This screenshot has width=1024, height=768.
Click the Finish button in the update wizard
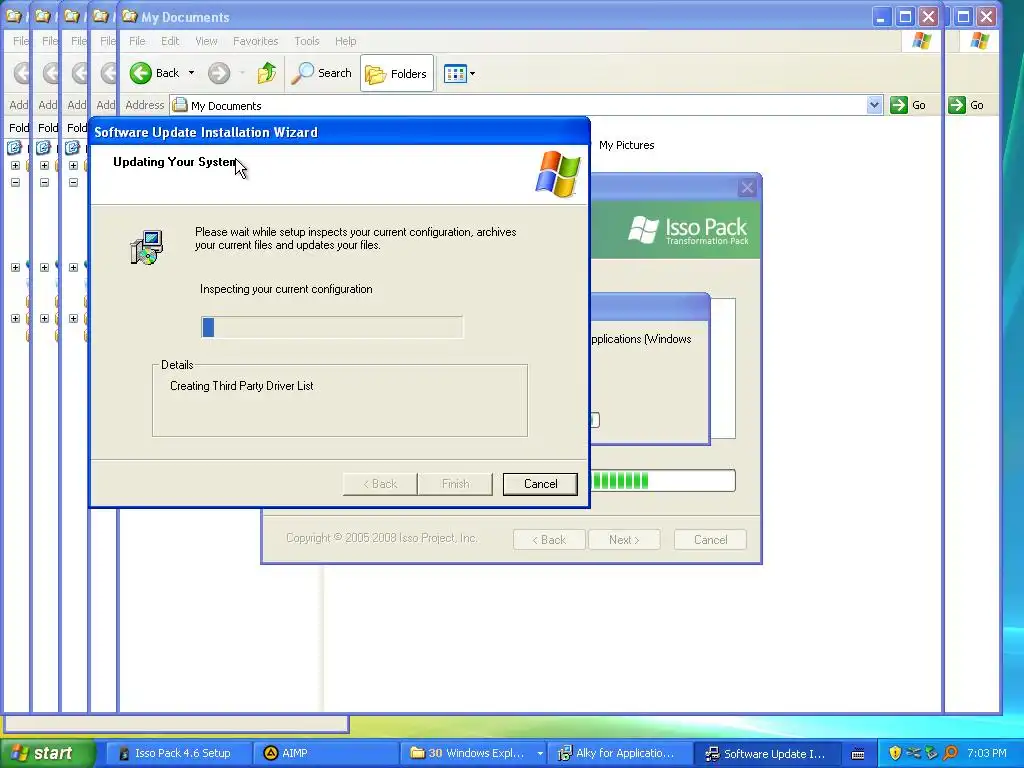(455, 484)
